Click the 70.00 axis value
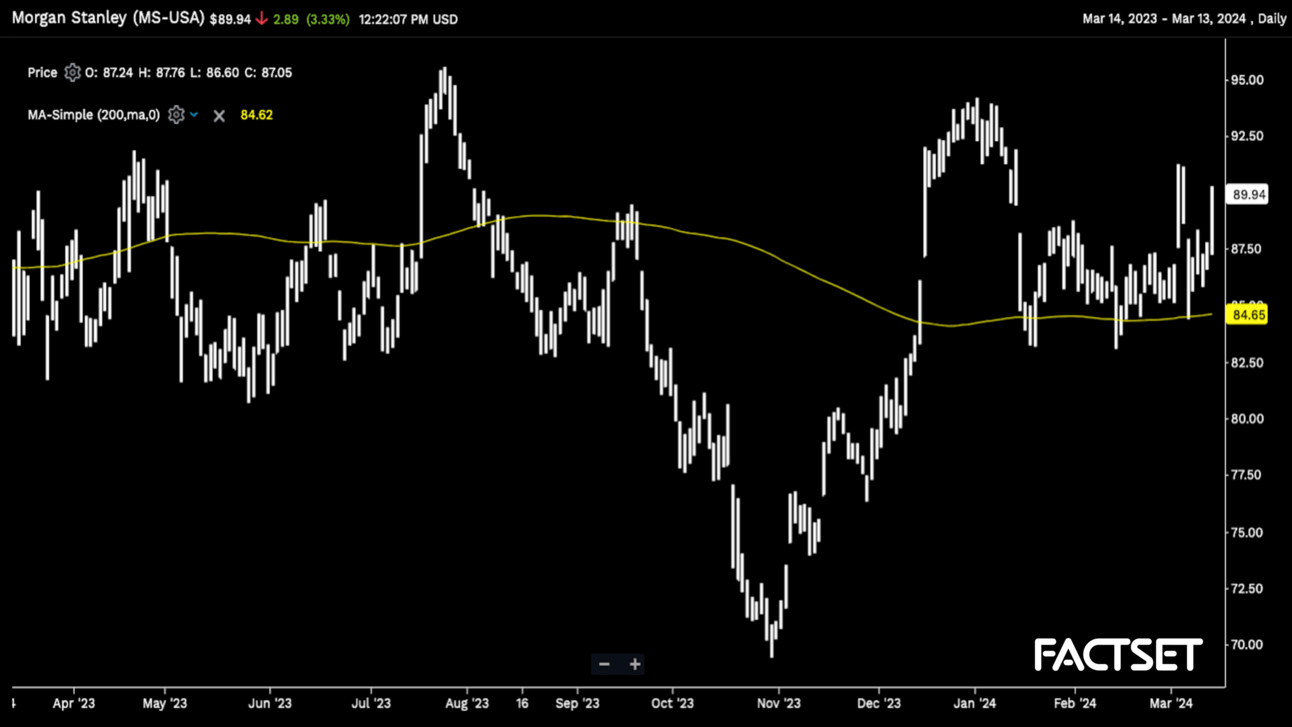Image resolution: width=1292 pixels, height=727 pixels. 1248,645
